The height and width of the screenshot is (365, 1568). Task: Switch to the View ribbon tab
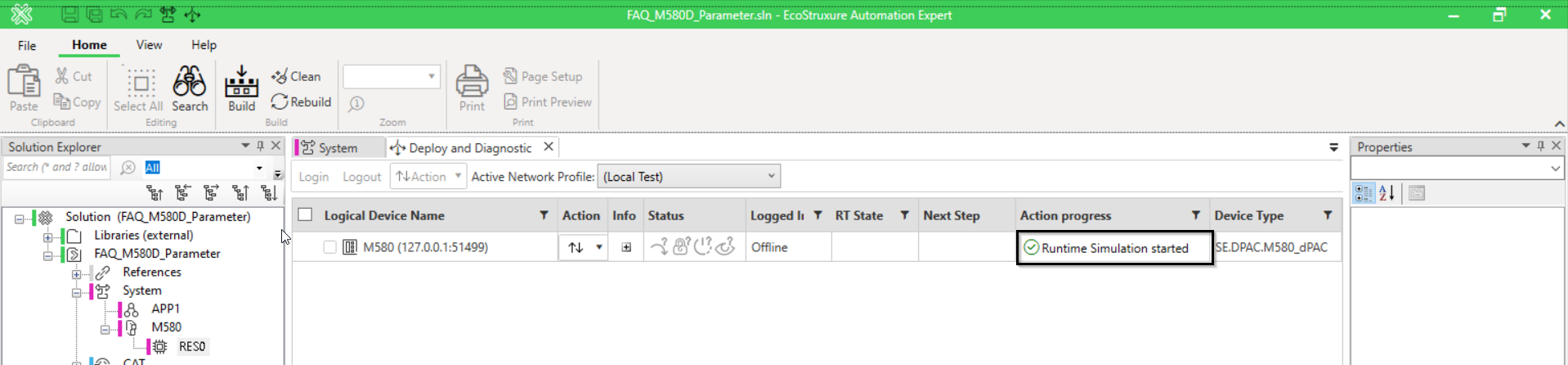[149, 45]
